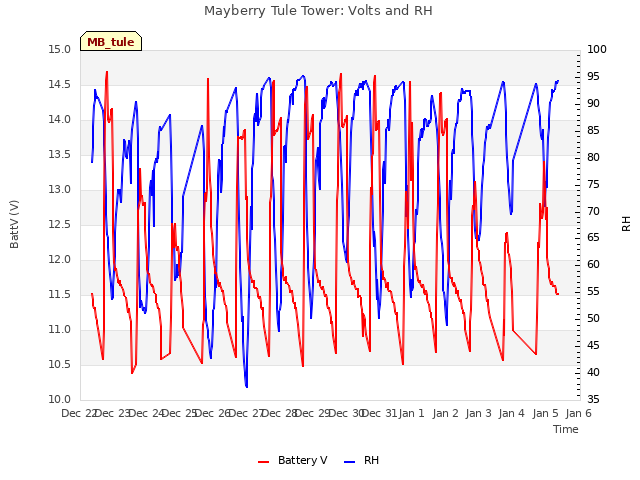This screenshot has height=480, width=640.
Task: Click the 15.0 voltage tick label
Action: pos(60,50)
